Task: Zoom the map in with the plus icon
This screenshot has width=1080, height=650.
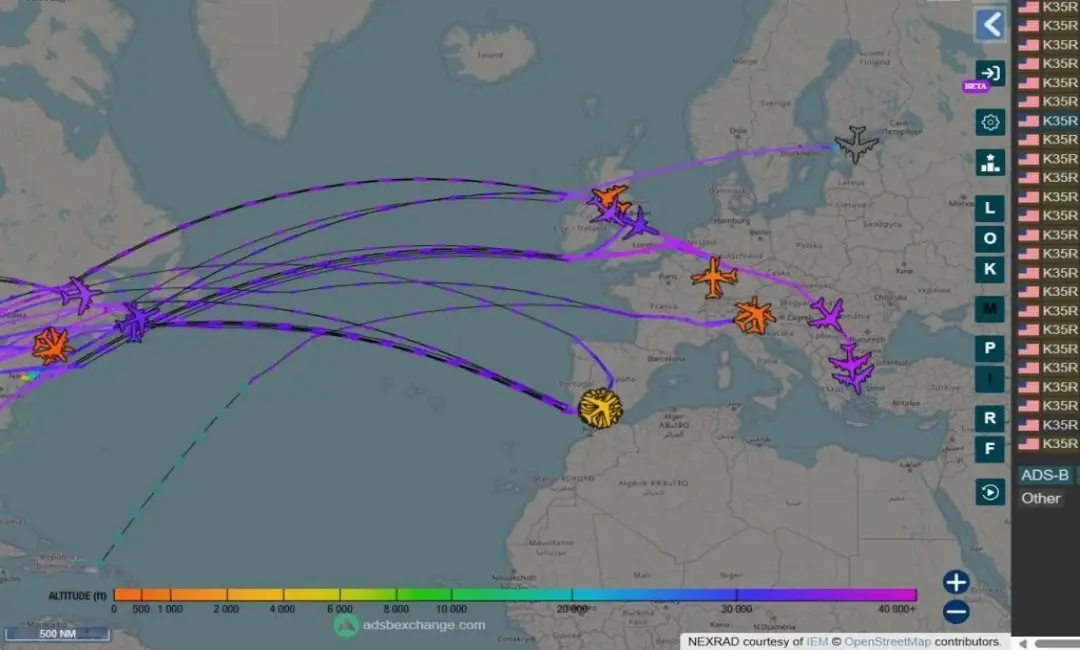Action: tap(956, 581)
